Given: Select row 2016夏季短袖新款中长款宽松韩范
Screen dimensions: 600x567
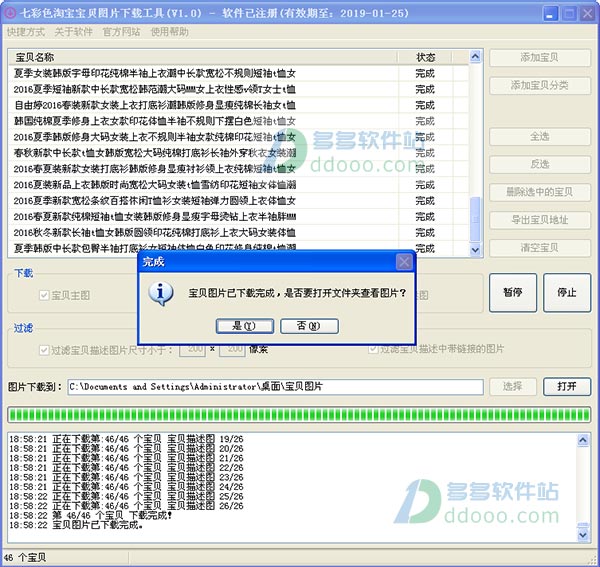Looking at the screenshot, I should (x=238, y=89).
